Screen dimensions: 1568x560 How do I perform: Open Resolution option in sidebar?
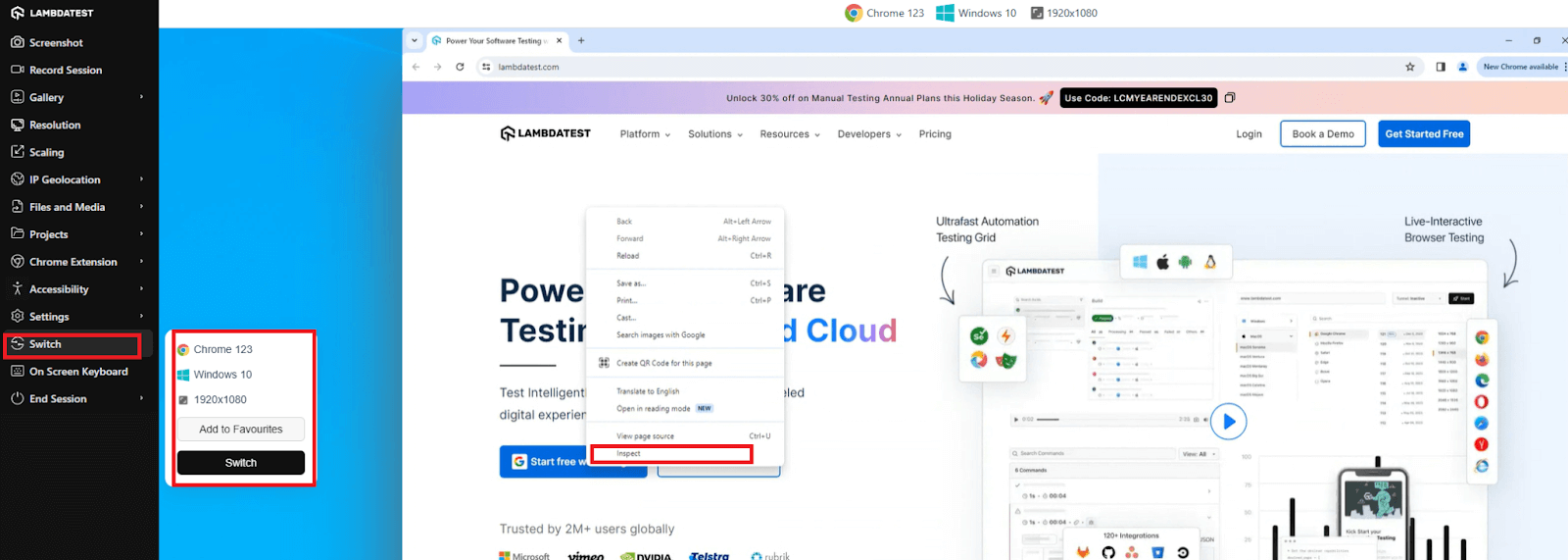tap(46, 126)
